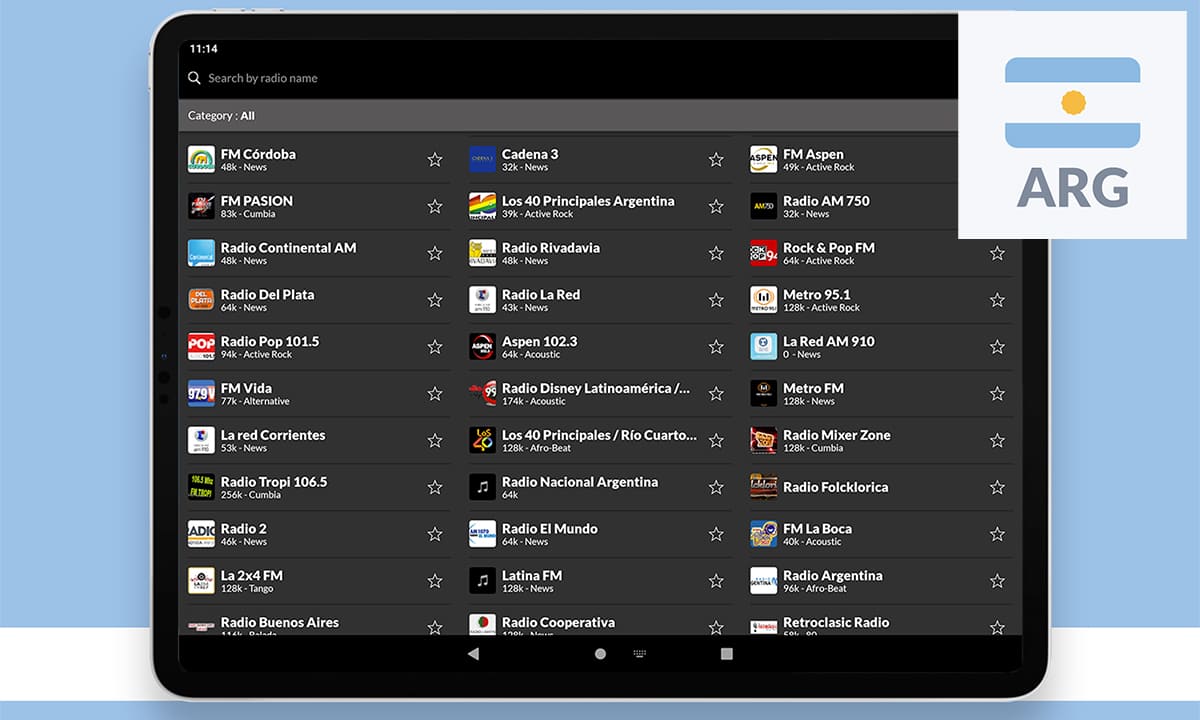Tap FM Aspen logo

pos(763,160)
